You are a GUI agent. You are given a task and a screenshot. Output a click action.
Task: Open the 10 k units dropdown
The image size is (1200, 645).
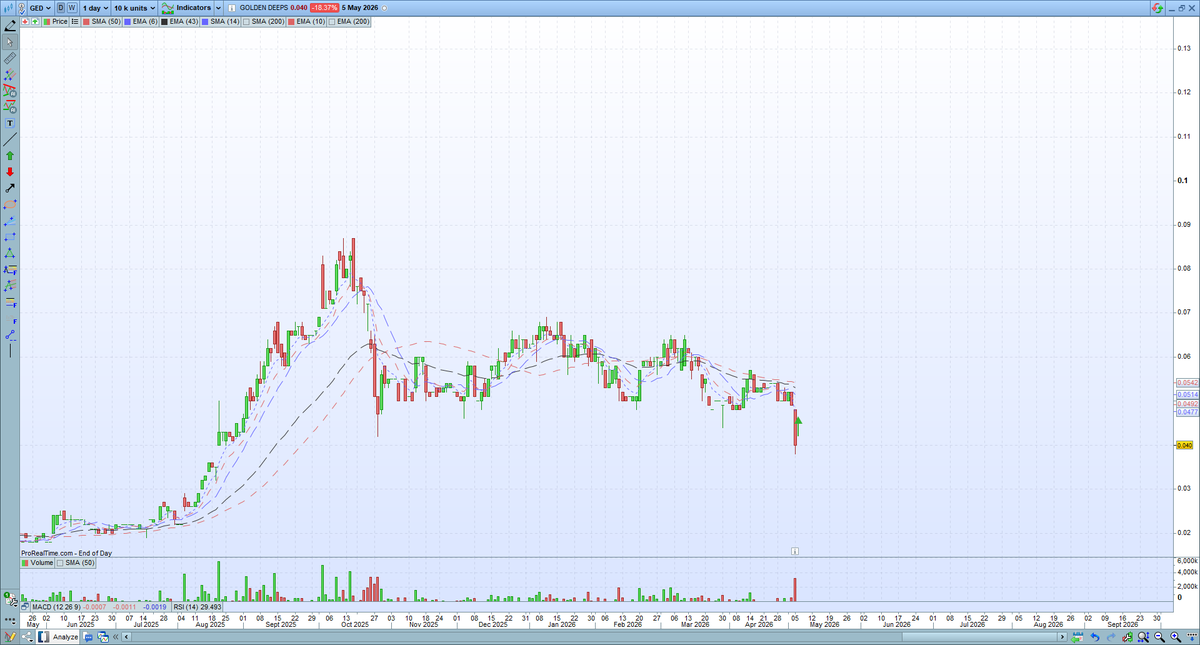(x=134, y=8)
